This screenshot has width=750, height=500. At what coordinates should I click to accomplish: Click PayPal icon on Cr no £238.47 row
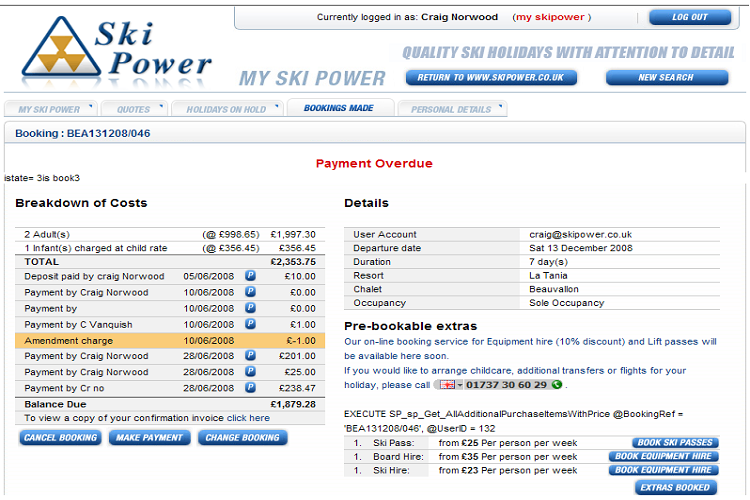pyautogui.click(x=250, y=388)
